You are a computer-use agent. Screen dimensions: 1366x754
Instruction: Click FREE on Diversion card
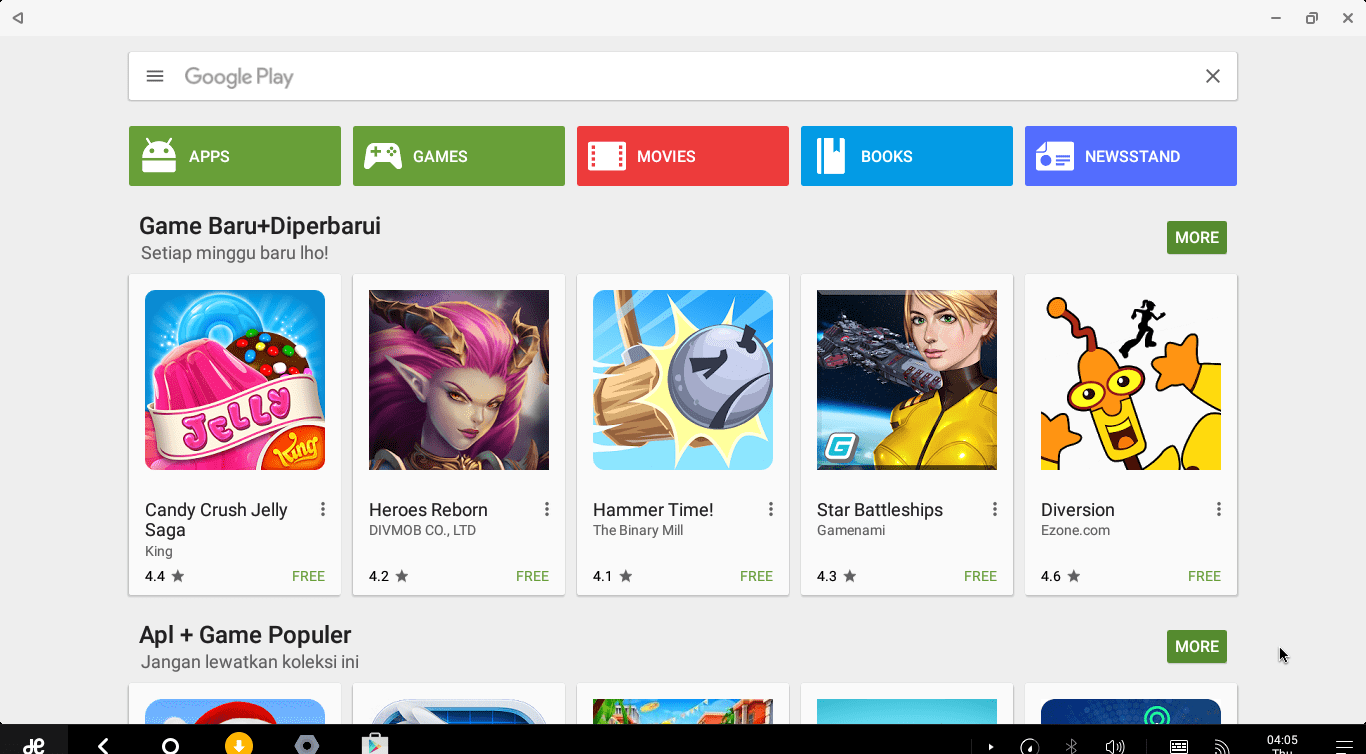(1204, 576)
